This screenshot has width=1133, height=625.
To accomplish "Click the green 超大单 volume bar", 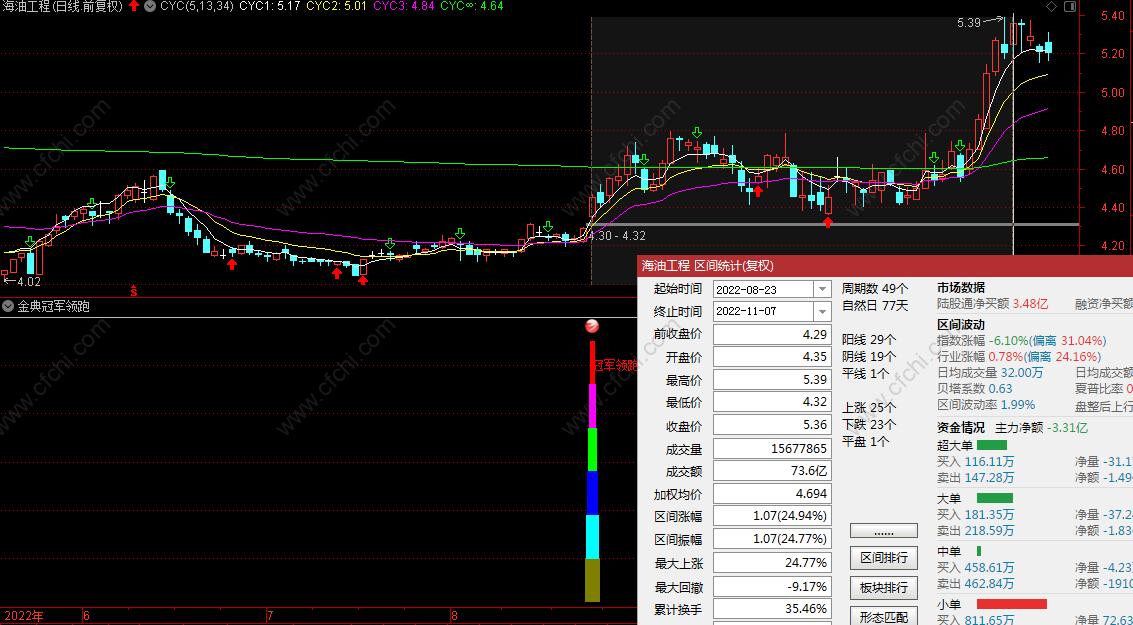I will (x=991, y=445).
